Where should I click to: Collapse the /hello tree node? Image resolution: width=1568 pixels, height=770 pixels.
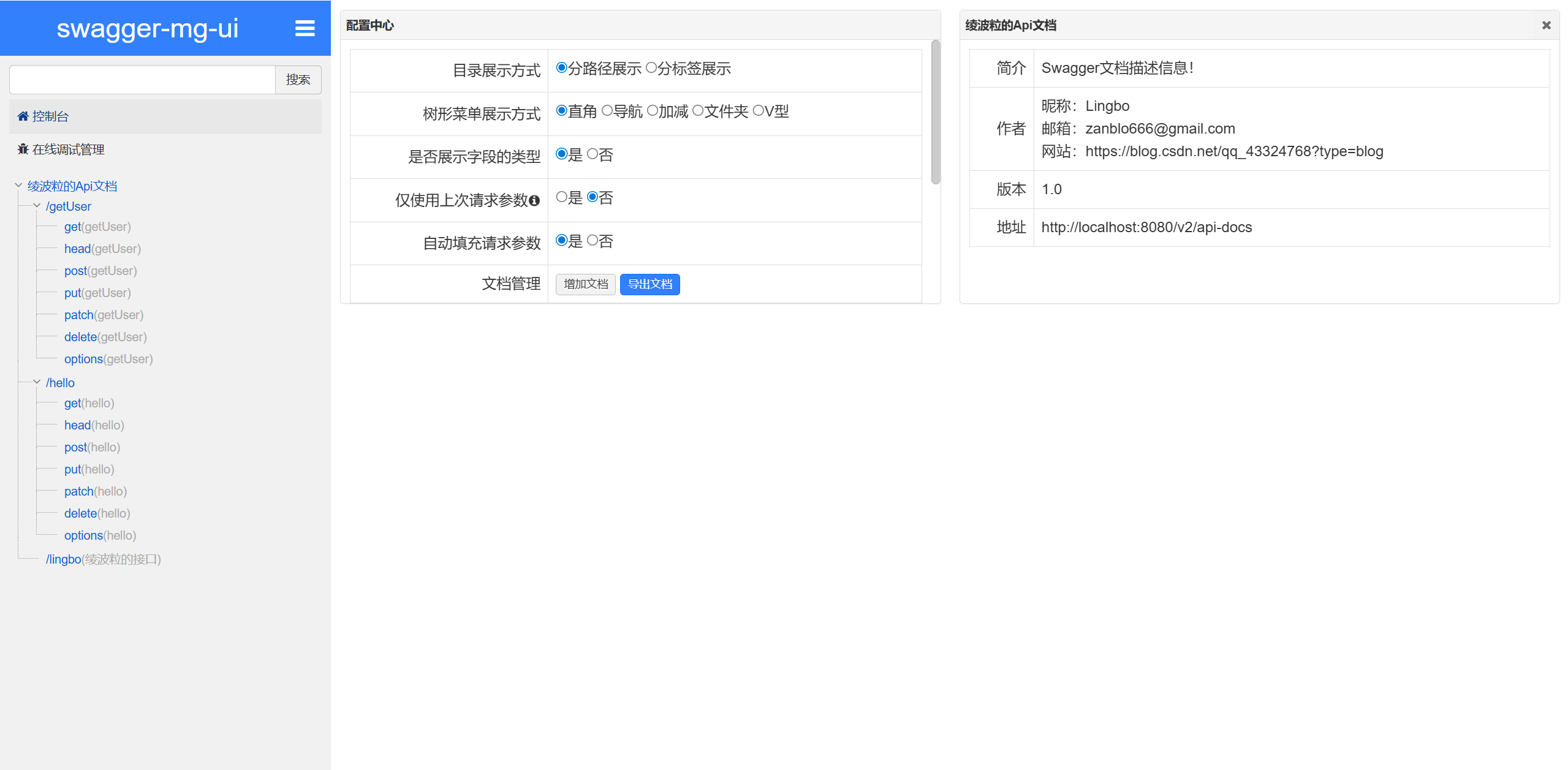click(37, 382)
